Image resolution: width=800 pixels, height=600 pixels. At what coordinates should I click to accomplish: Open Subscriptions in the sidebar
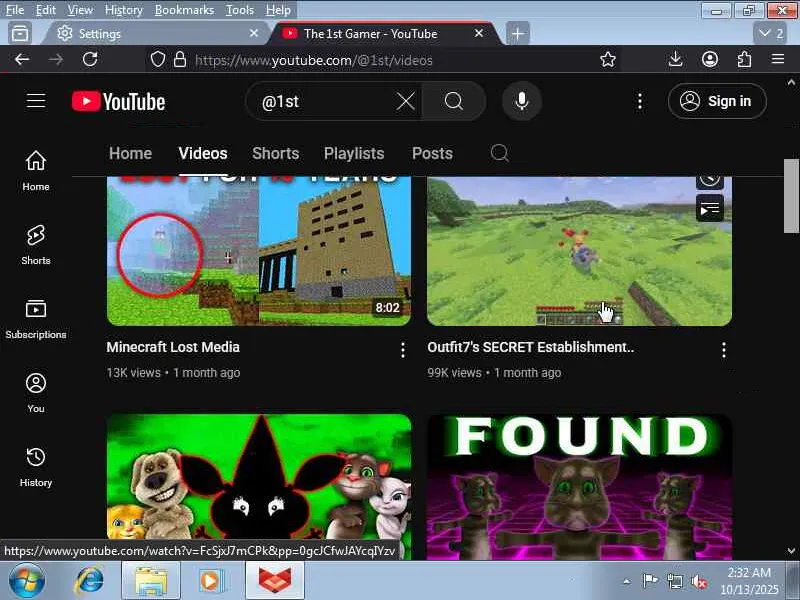(36, 319)
